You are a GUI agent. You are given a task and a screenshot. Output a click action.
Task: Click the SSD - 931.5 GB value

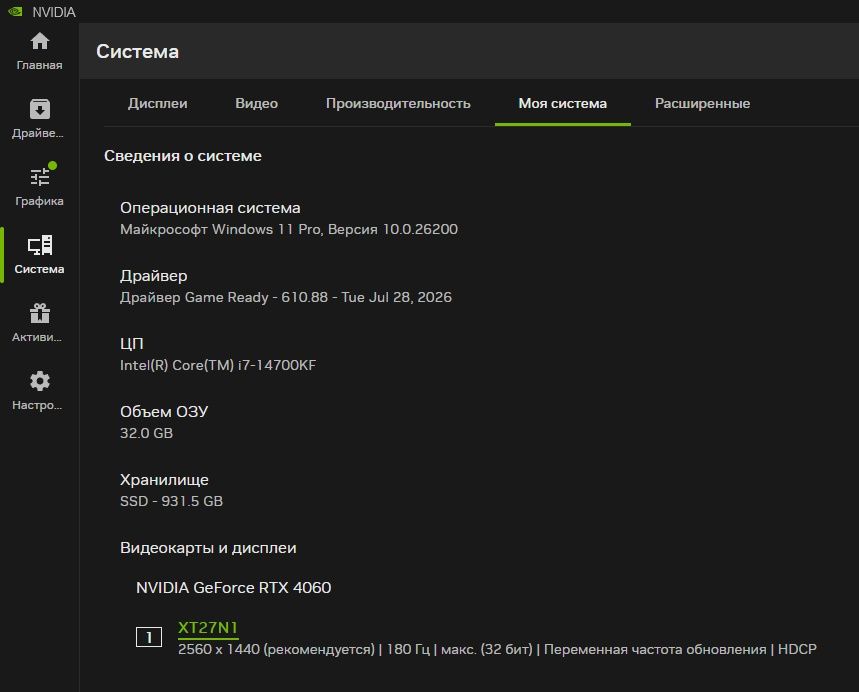(171, 501)
